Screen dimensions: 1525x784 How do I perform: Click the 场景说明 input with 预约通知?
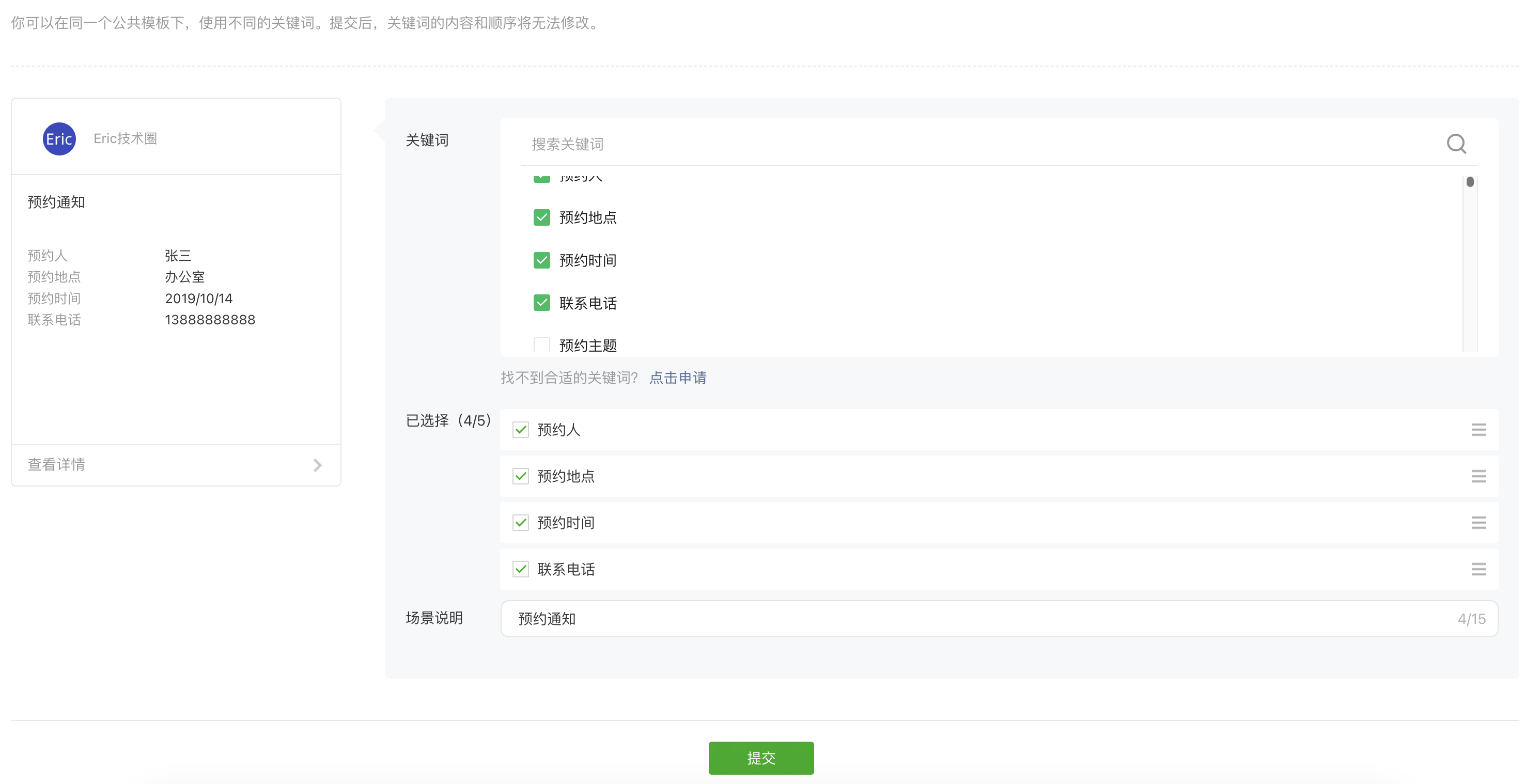coord(999,619)
